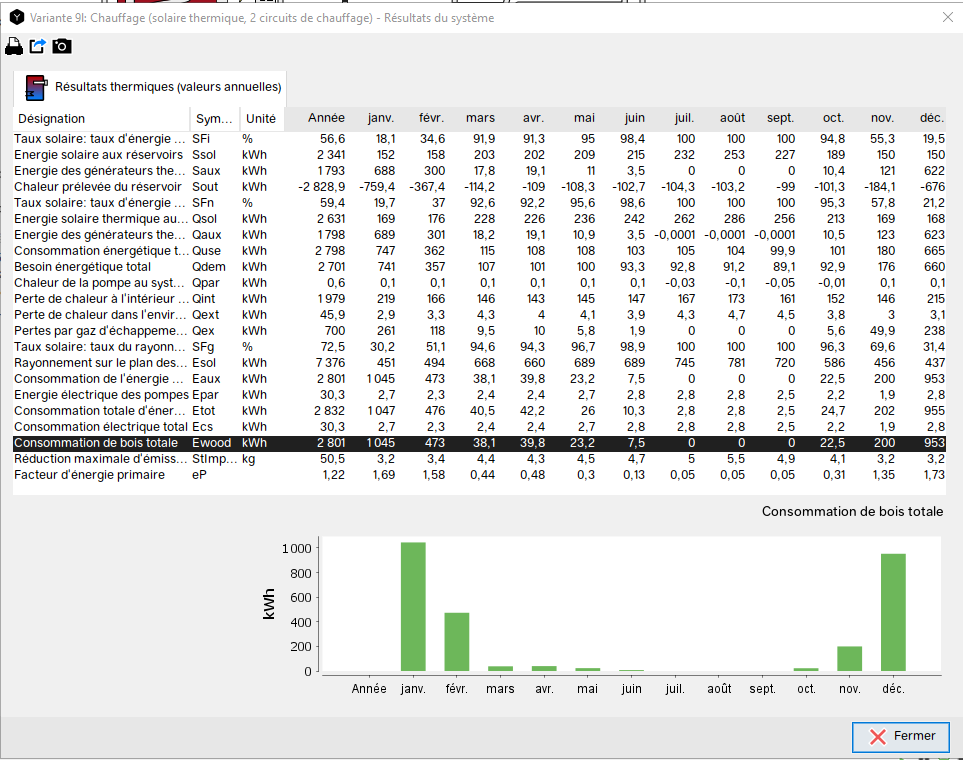Click the Désignation column header
Viewport: 963px width, 760px height.
click(x=101, y=119)
